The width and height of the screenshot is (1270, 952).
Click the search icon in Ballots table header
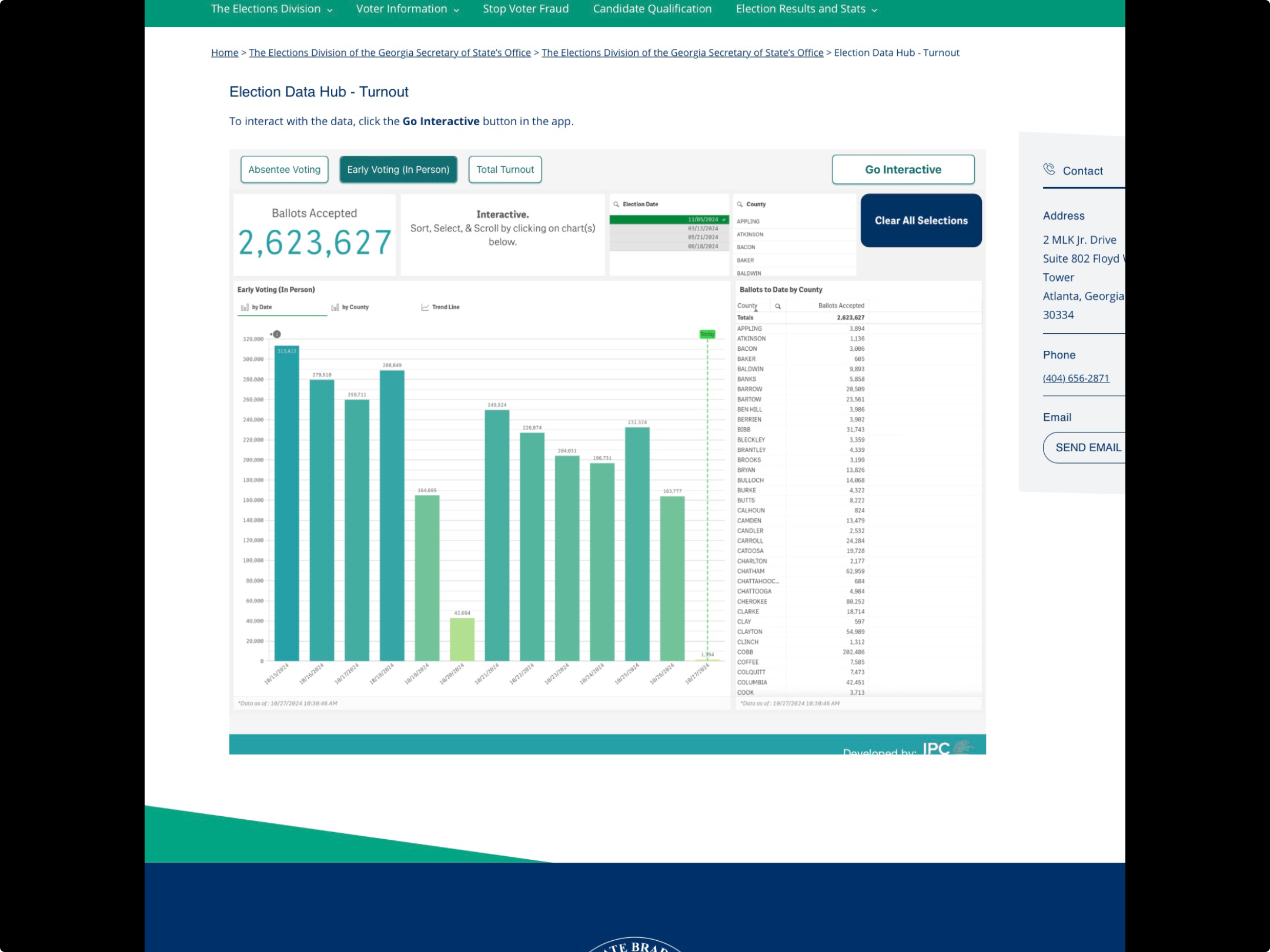click(778, 306)
